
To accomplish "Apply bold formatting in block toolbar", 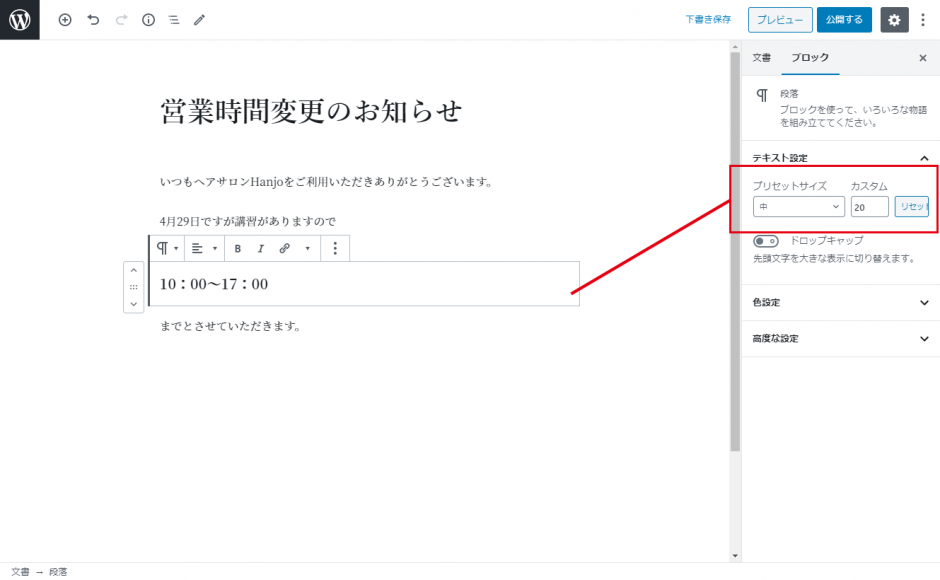I will coord(237,248).
